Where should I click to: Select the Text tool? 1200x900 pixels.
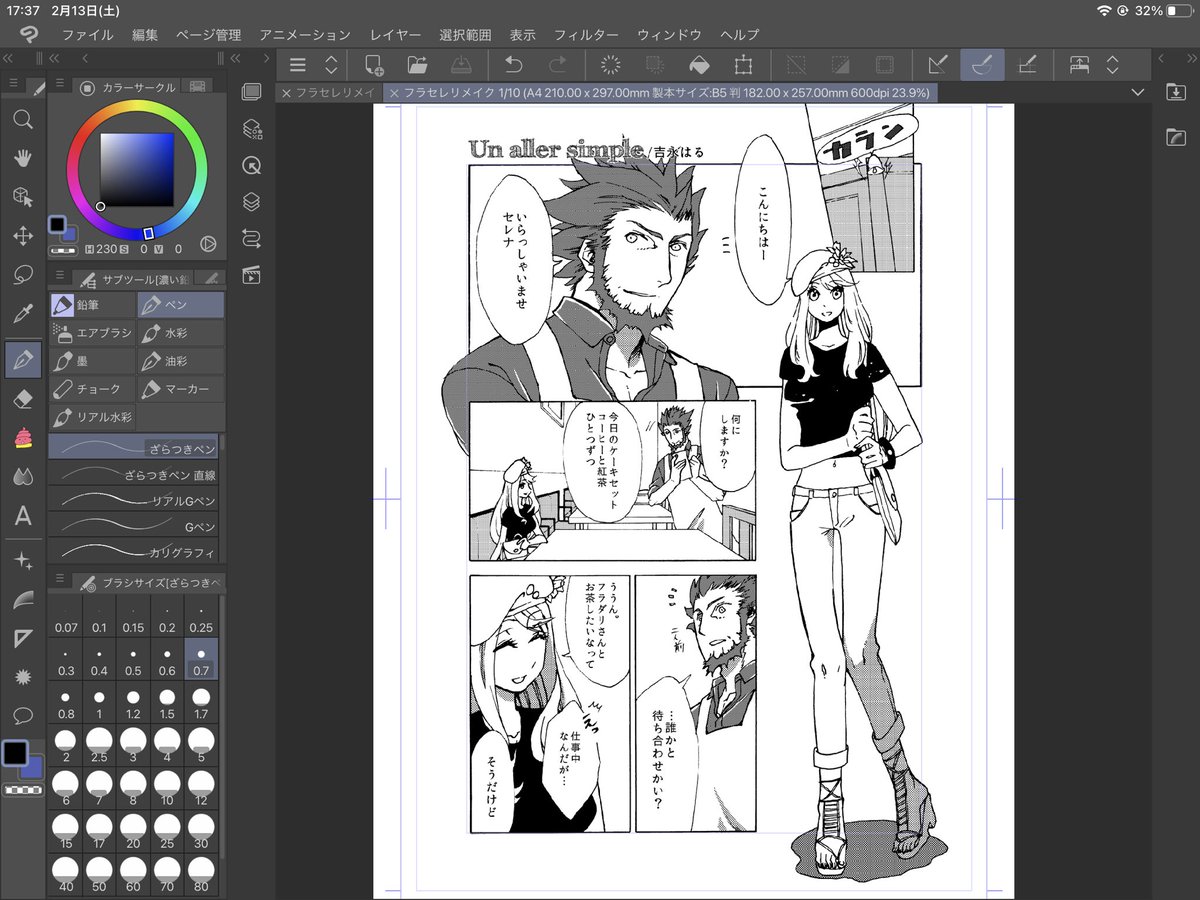23,516
